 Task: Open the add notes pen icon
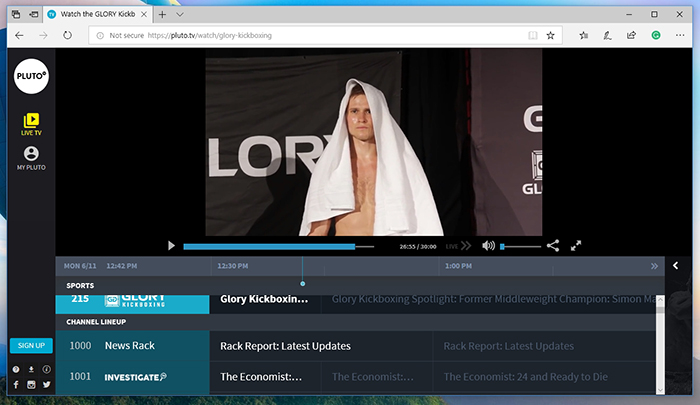[607, 35]
